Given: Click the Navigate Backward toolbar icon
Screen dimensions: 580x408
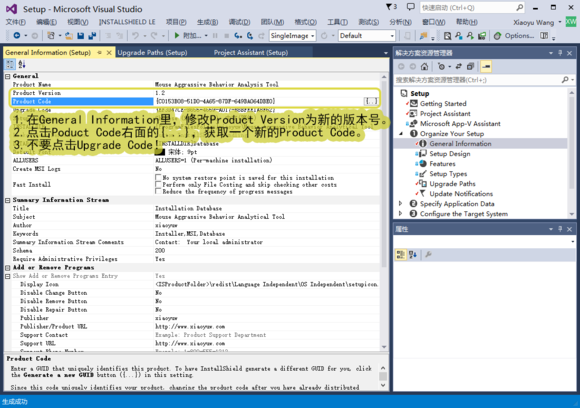Looking at the screenshot, I should 17,36.
